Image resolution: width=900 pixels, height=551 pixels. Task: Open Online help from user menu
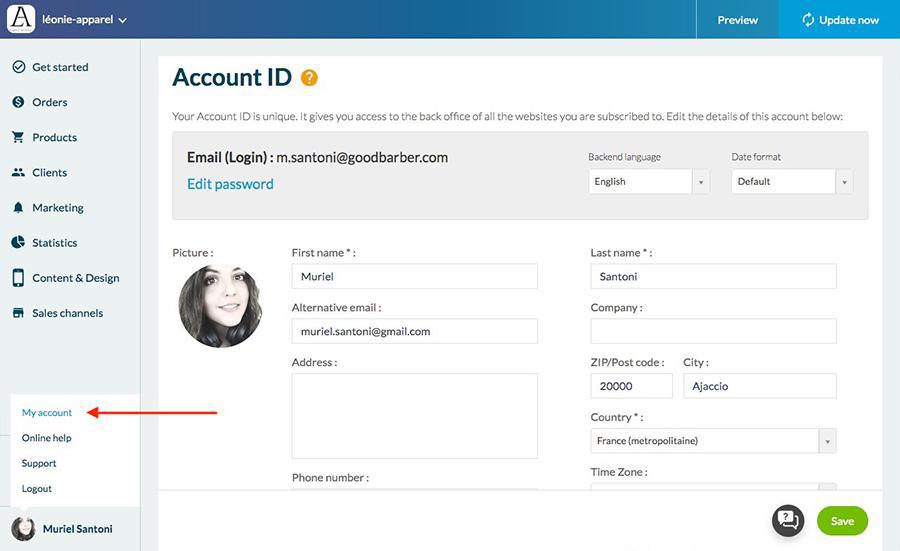[x=47, y=438]
